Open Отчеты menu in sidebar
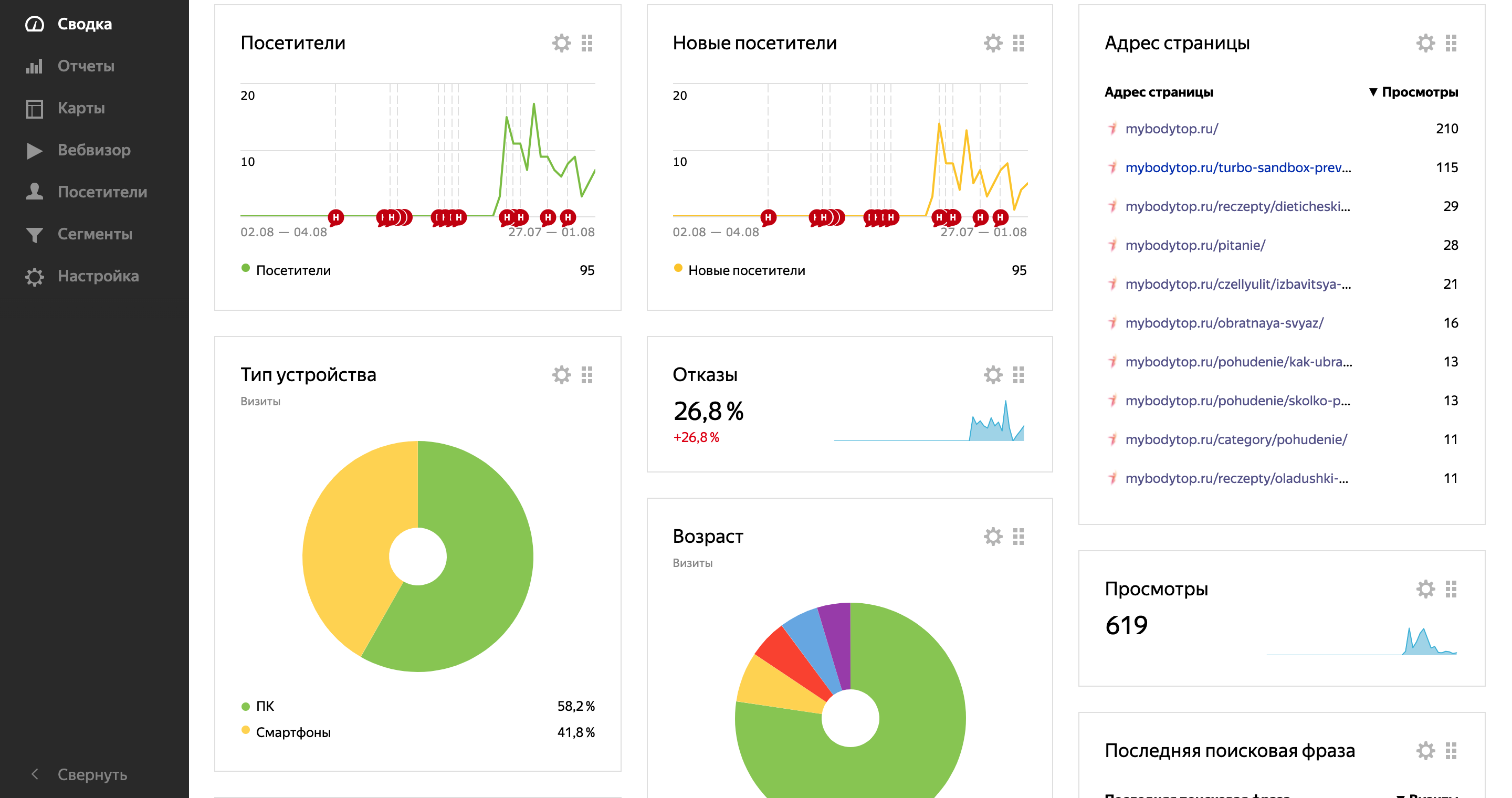This screenshot has height=798, width=1512. pos(86,66)
